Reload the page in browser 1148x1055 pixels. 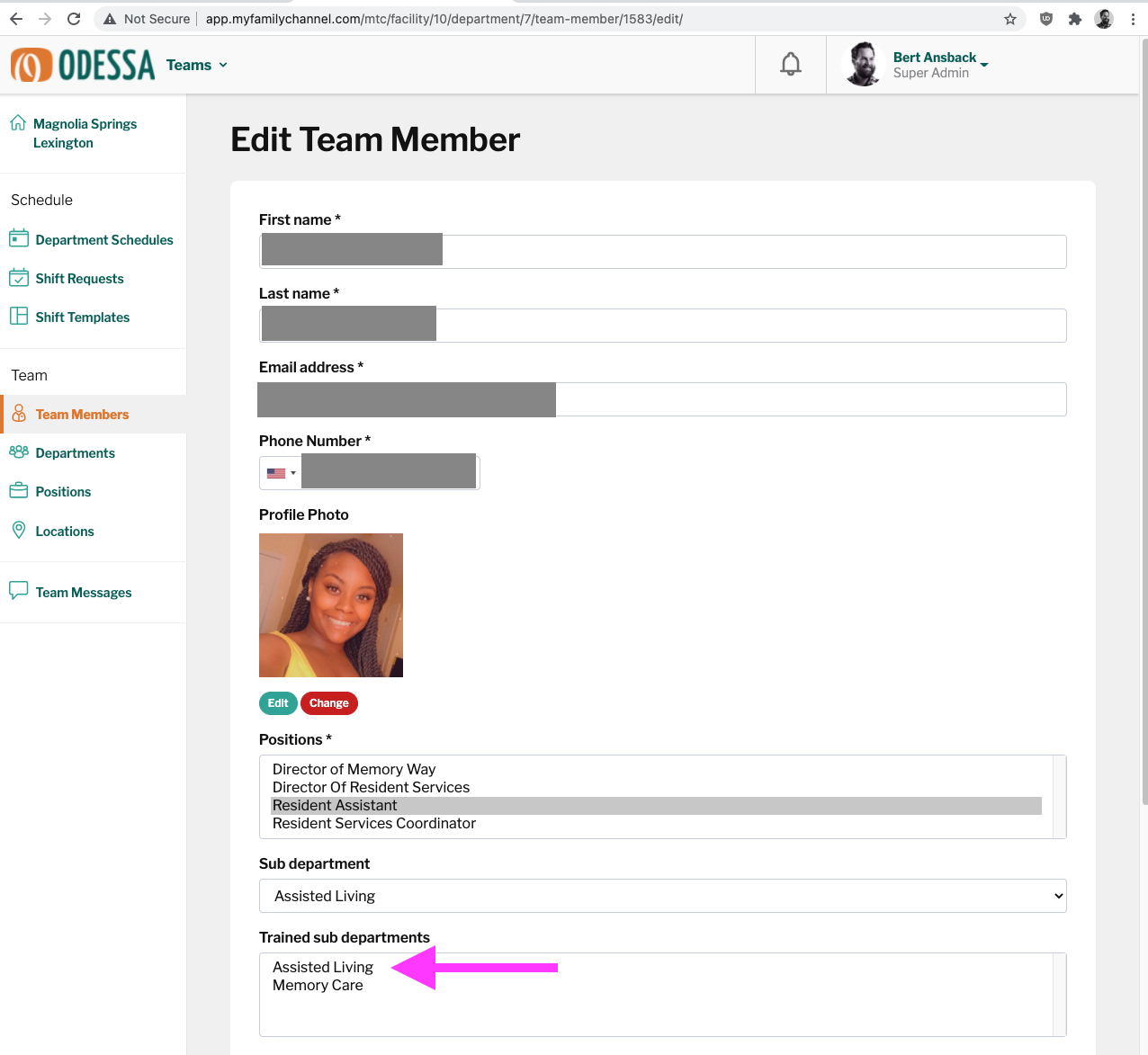pyautogui.click(x=74, y=19)
